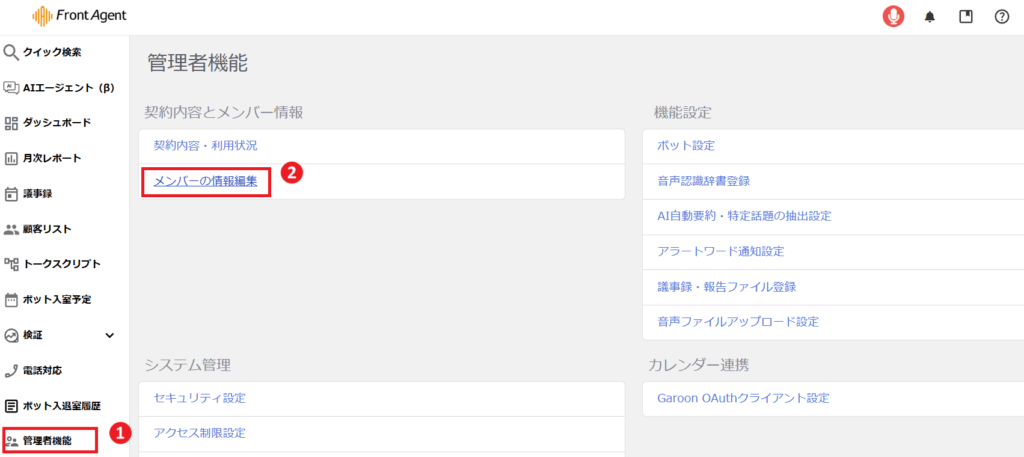Click the ダッシュボード grid icon

11,123
